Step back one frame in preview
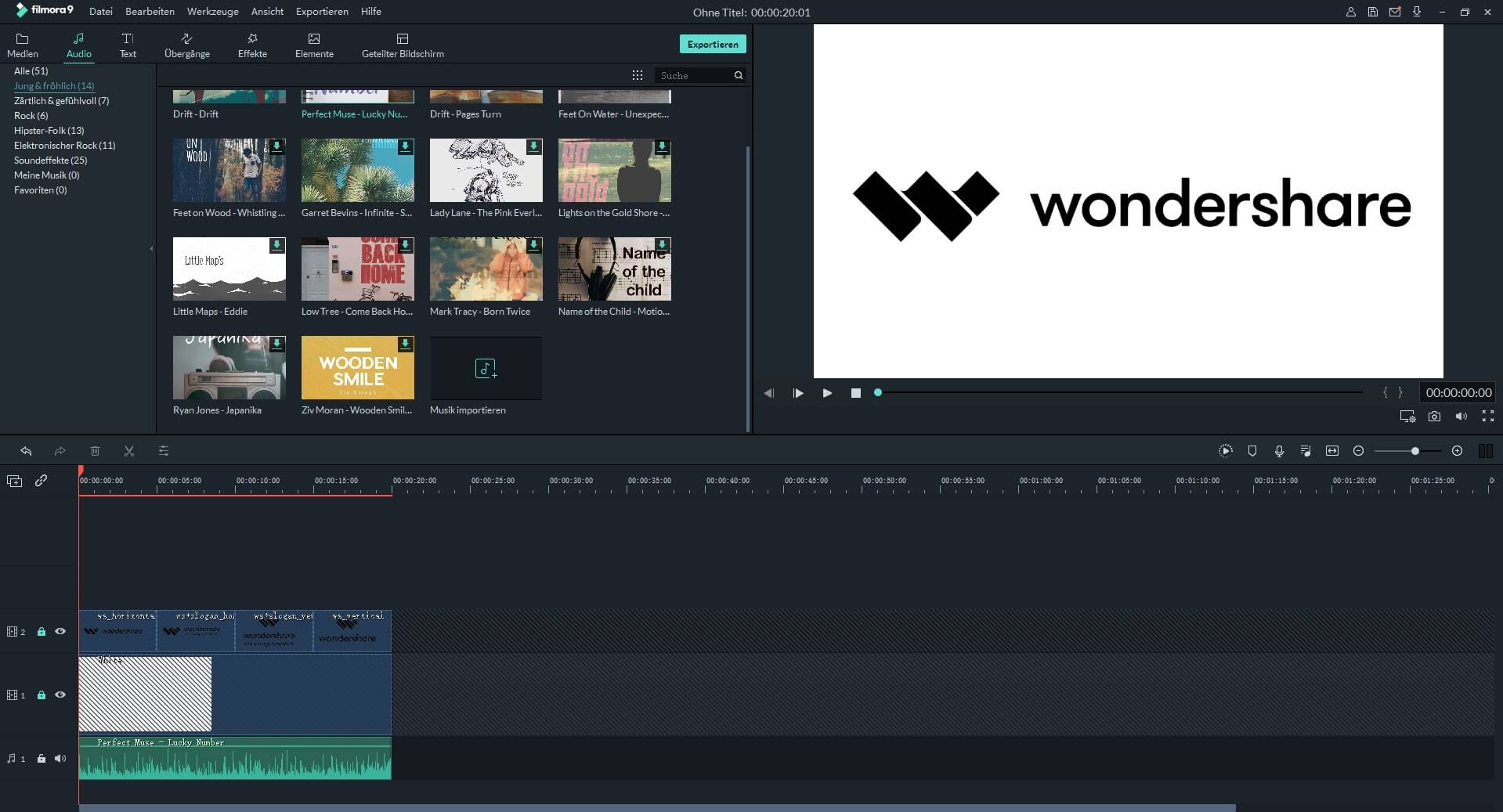Image resolution: width=1503 pixels, height=812 pixels. coord(769,393)
